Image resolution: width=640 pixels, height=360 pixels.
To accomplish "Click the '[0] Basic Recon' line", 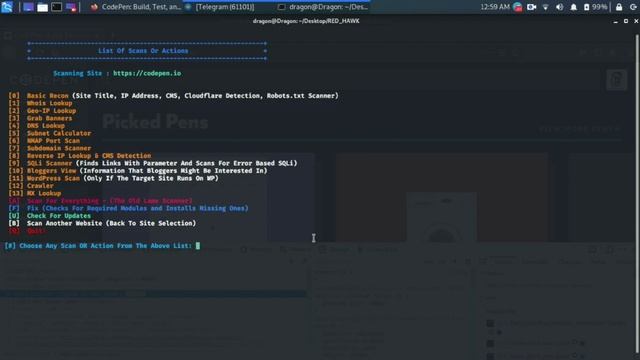I will (173, 96).
